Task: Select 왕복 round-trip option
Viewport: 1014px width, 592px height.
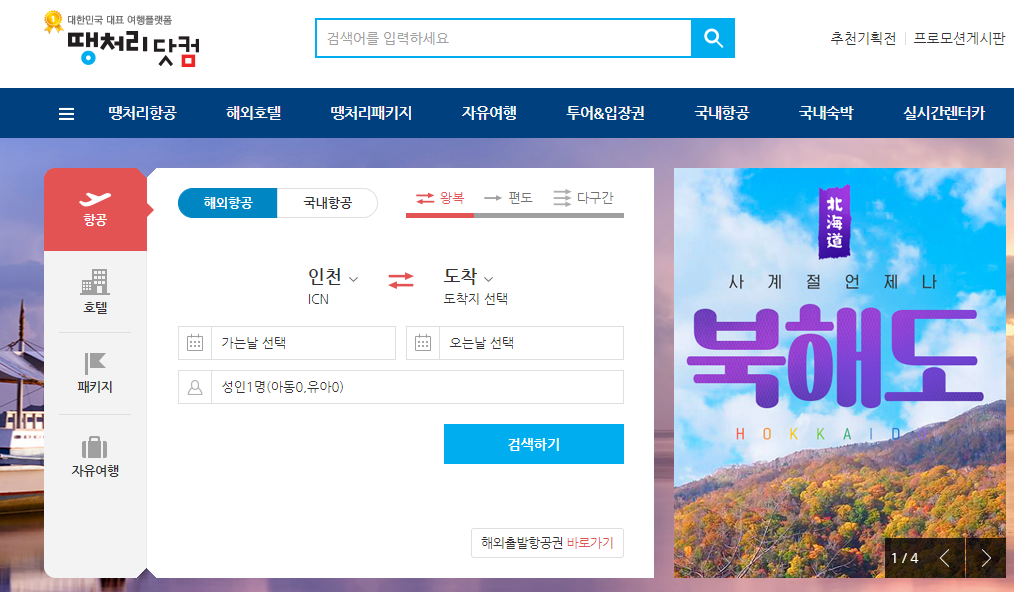Action: [439, 198]
